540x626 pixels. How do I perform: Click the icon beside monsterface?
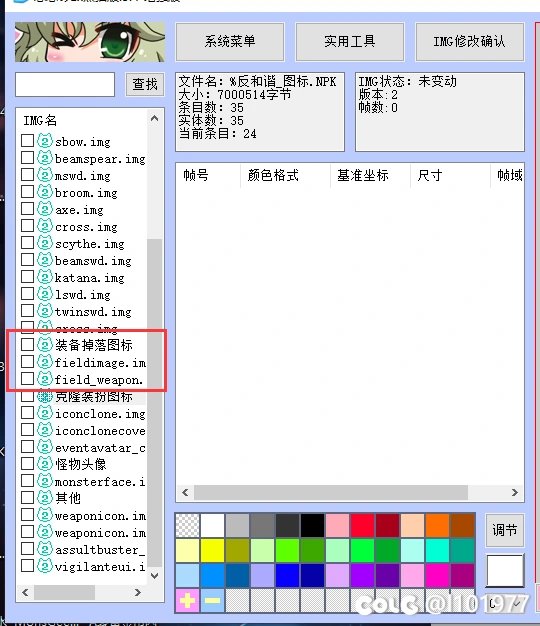45,481
